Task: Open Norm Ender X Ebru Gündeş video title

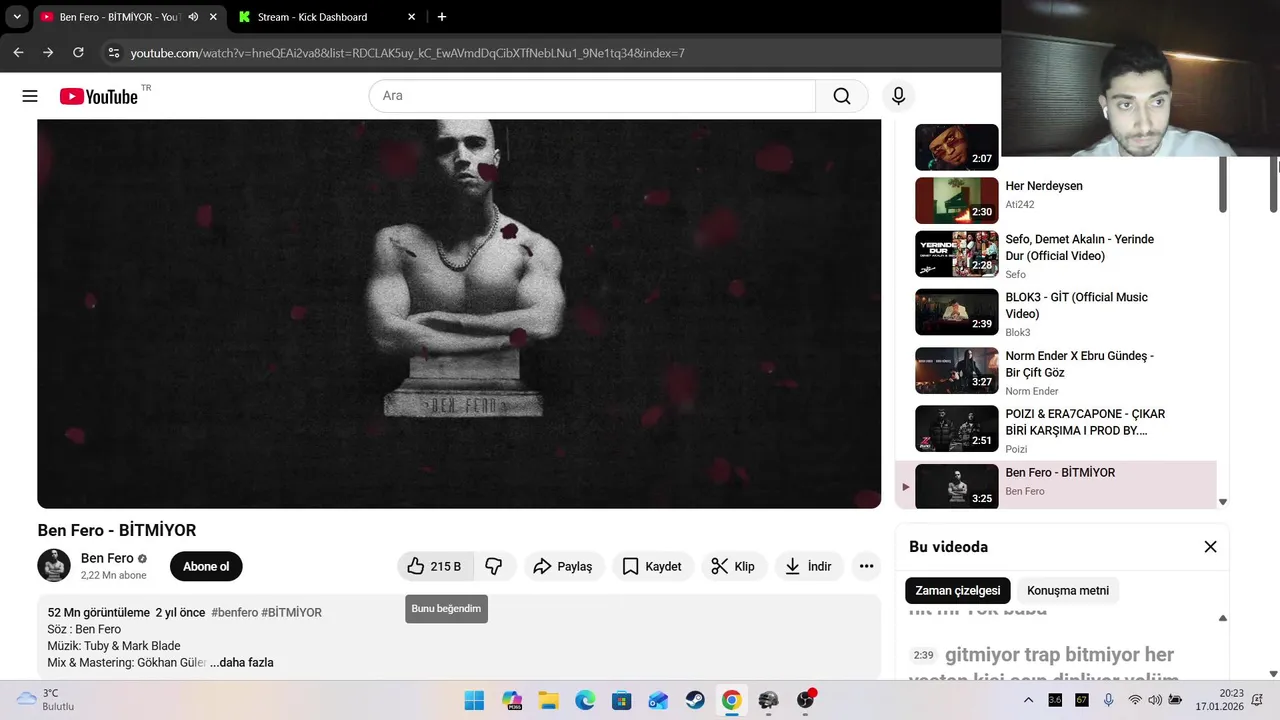Action: [x=1080, y=364]
